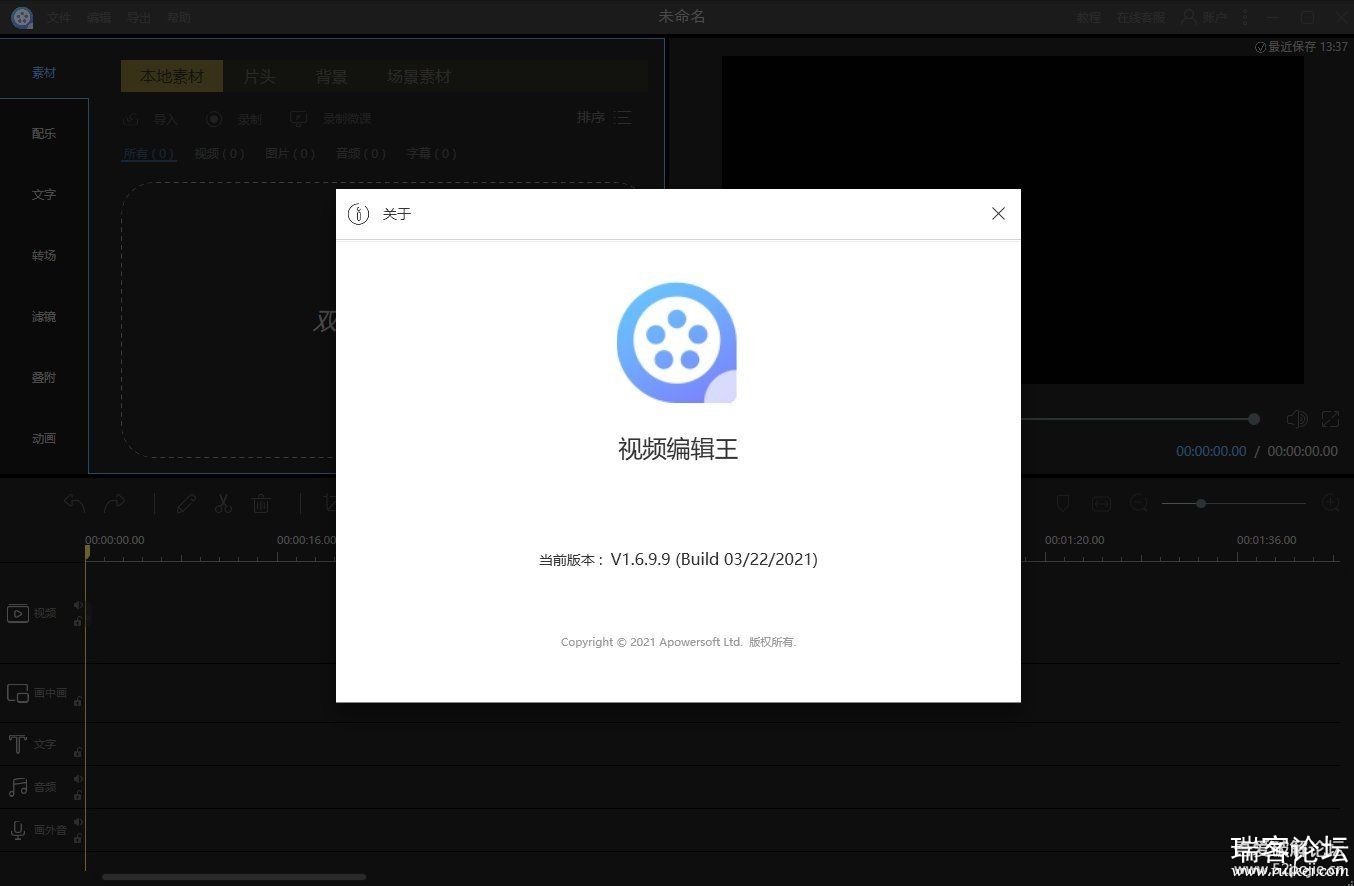Select 素材 in the left sidebar
The image size is (1354, 886).
pyautogui.click(x=44, y=72)
